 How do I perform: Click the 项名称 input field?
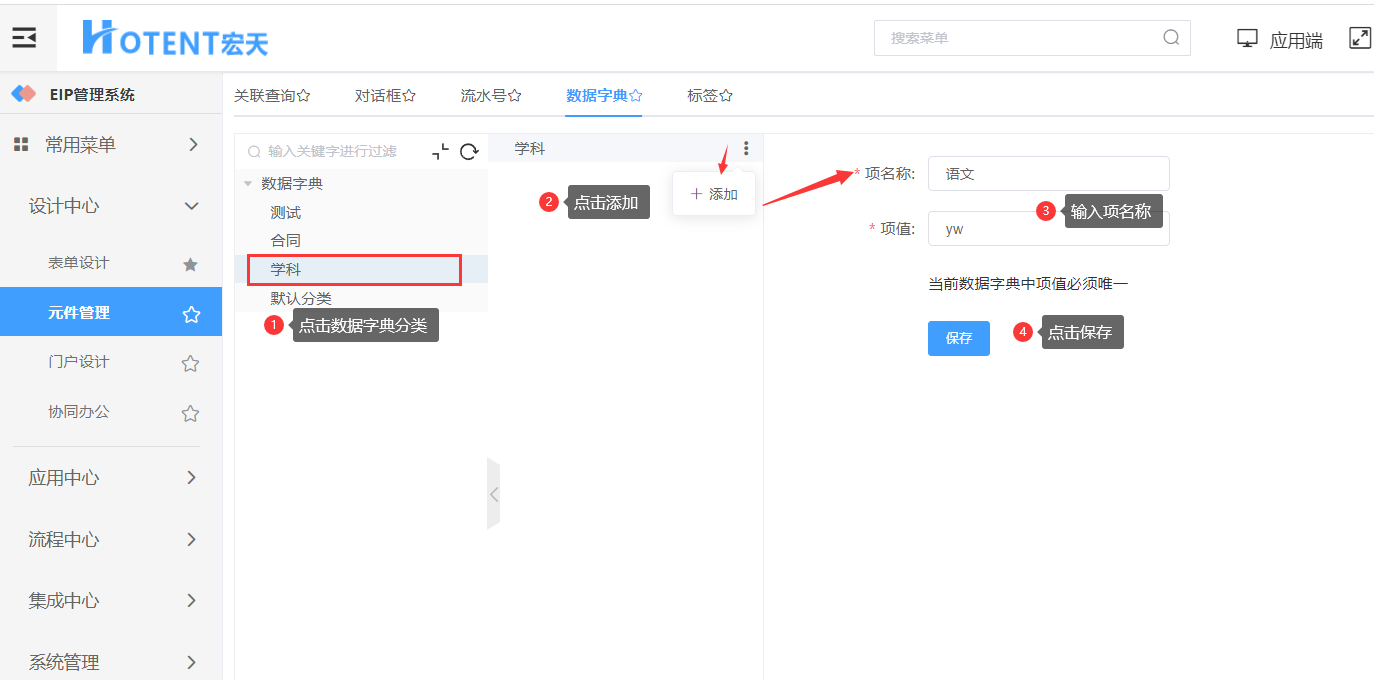(x=1048, y=173)
